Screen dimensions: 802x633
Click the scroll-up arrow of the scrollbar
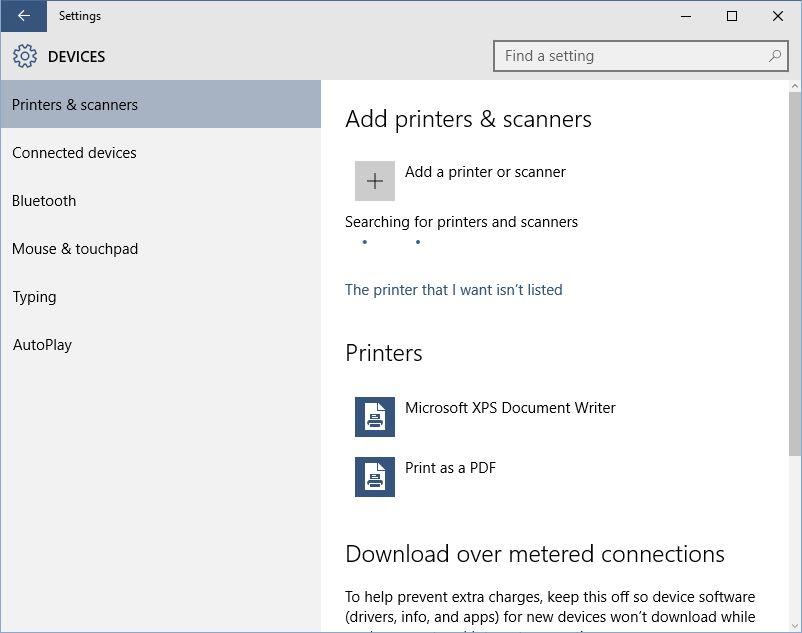(794, 86)
